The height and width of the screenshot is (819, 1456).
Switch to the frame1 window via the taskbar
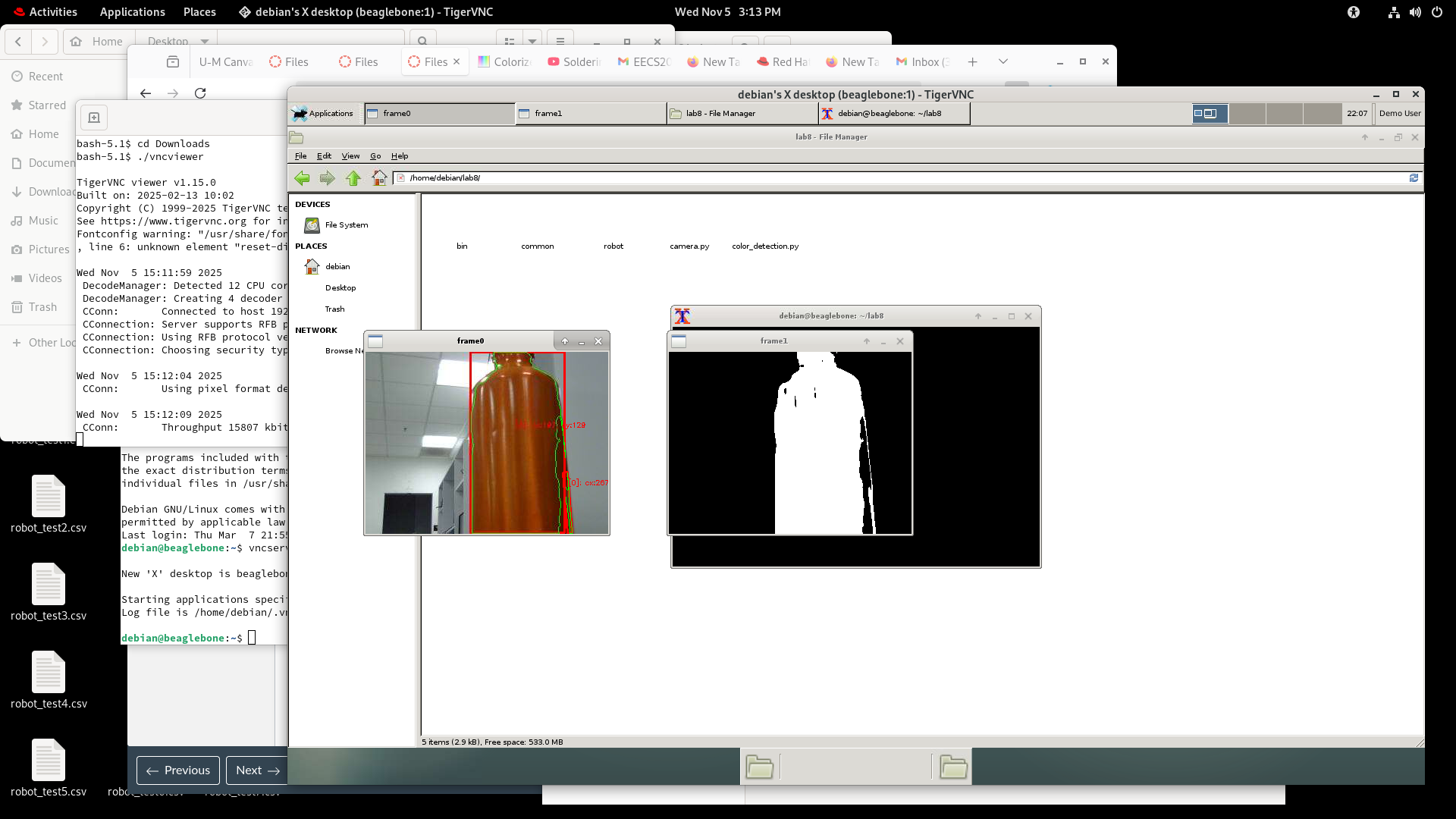point(590,113)
